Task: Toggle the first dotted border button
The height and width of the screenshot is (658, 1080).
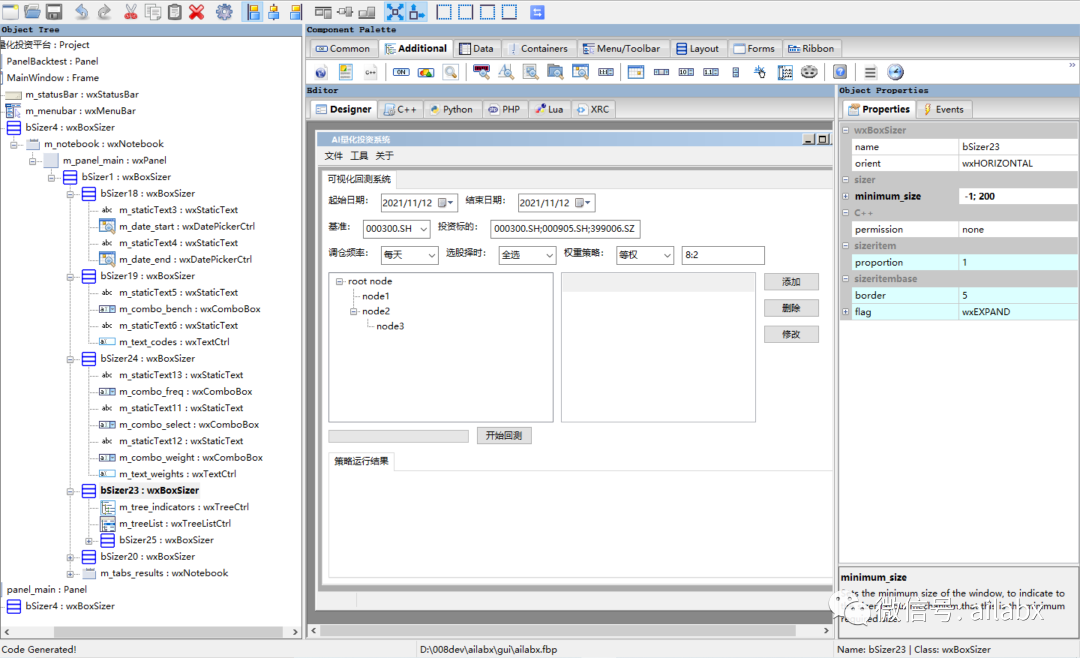Action: click(444, 11)
